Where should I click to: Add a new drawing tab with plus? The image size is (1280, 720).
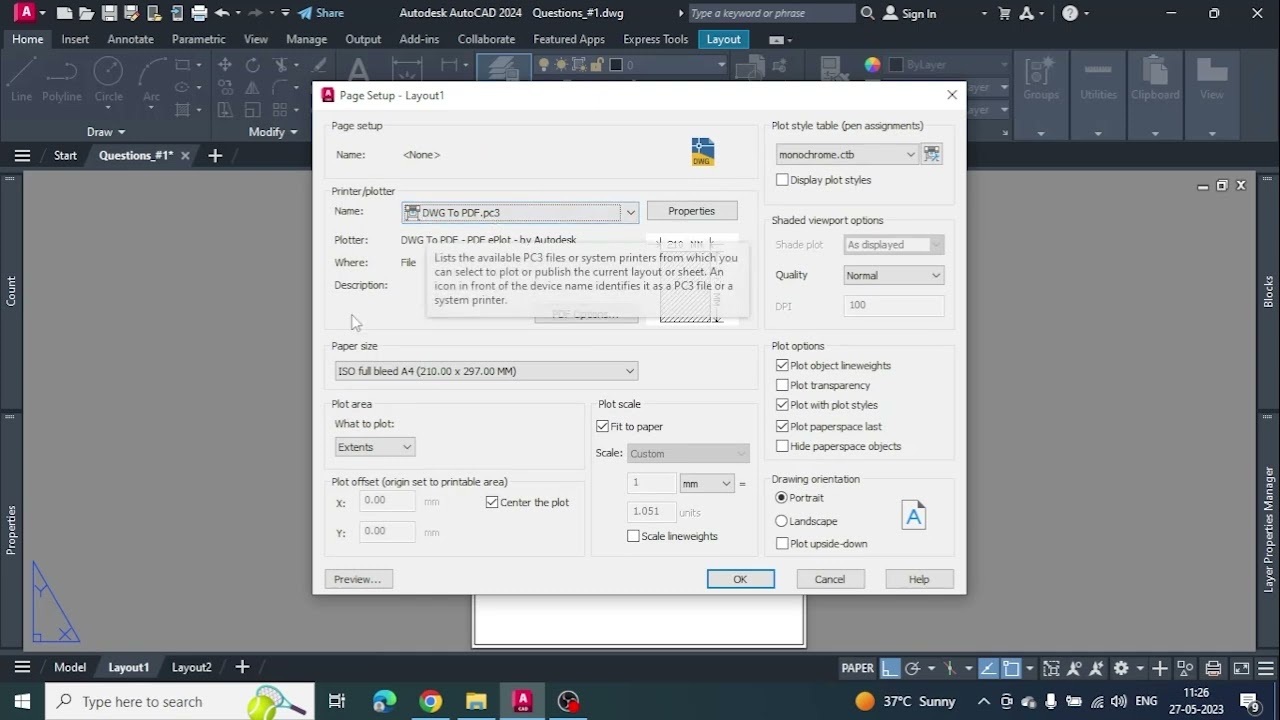point(214,155)
